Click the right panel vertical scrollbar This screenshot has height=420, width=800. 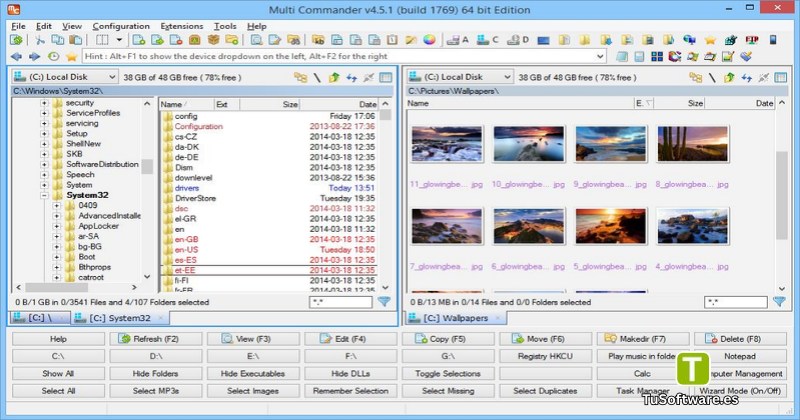coord(781,196)
